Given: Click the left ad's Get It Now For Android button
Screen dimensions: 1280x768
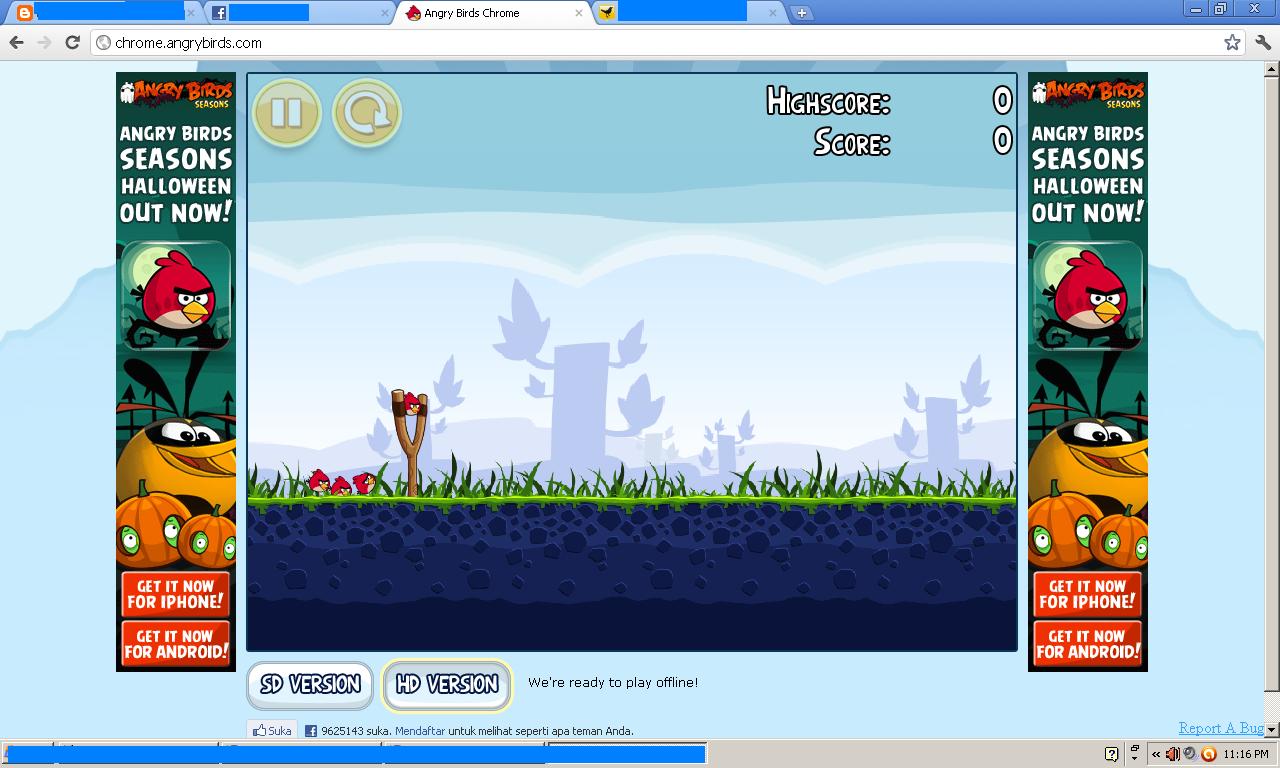Looking at the screenshot, I should pos(176,643).
